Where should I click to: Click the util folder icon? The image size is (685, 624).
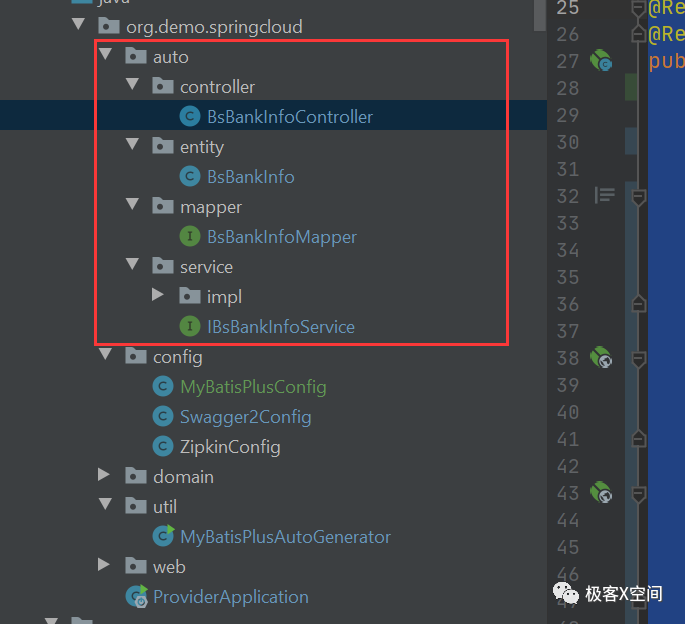coord(136,506)
